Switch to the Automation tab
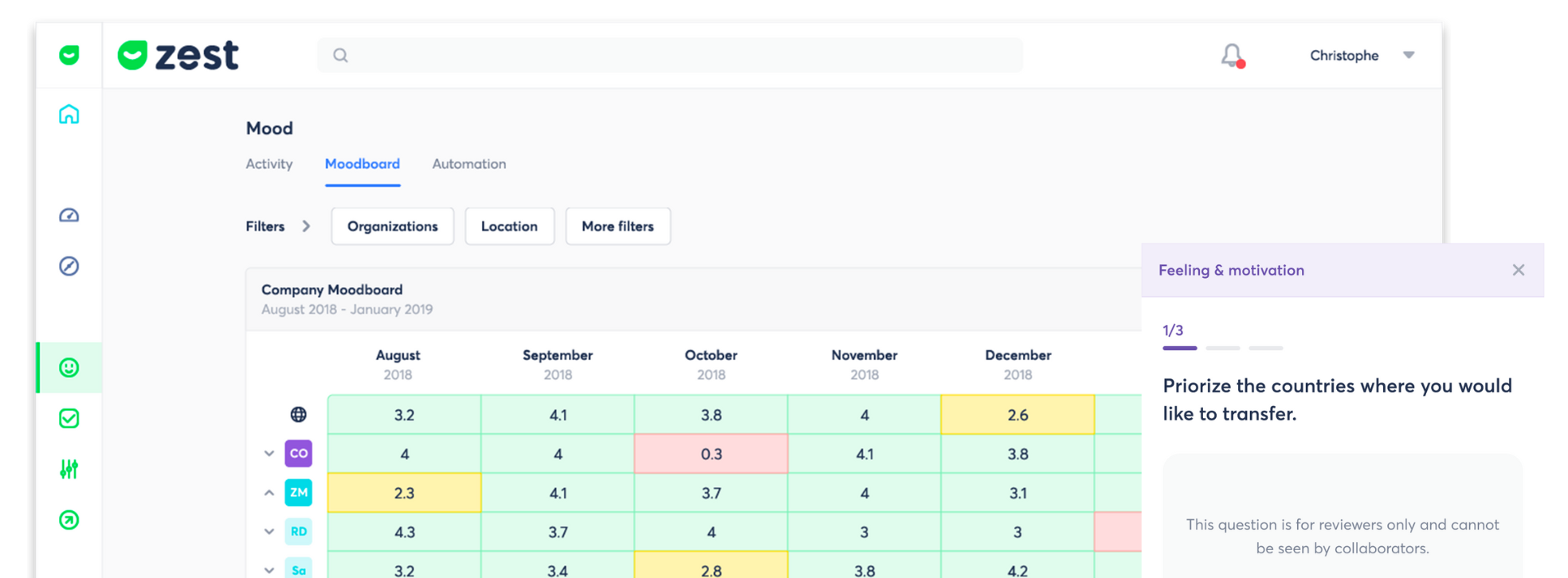 [469, 163]
